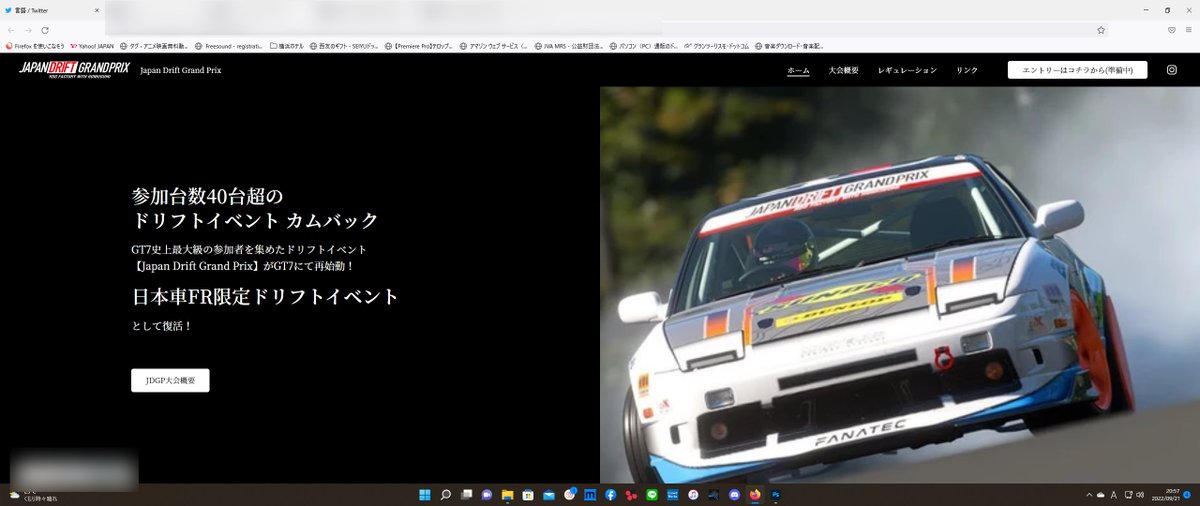Select the ホーム navigation item
Screen dimensions: 1200x506
point(798,70)
